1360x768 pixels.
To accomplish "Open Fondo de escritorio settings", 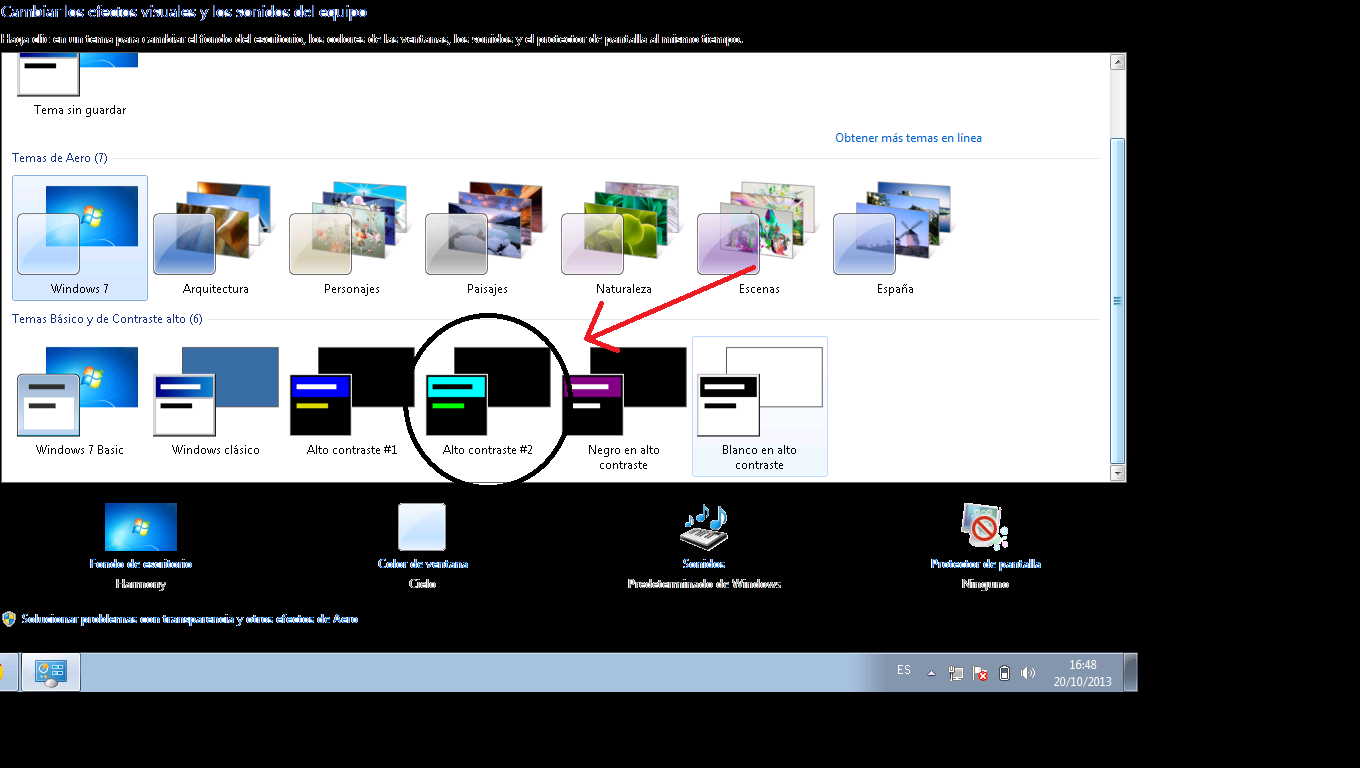I will 140,528.
